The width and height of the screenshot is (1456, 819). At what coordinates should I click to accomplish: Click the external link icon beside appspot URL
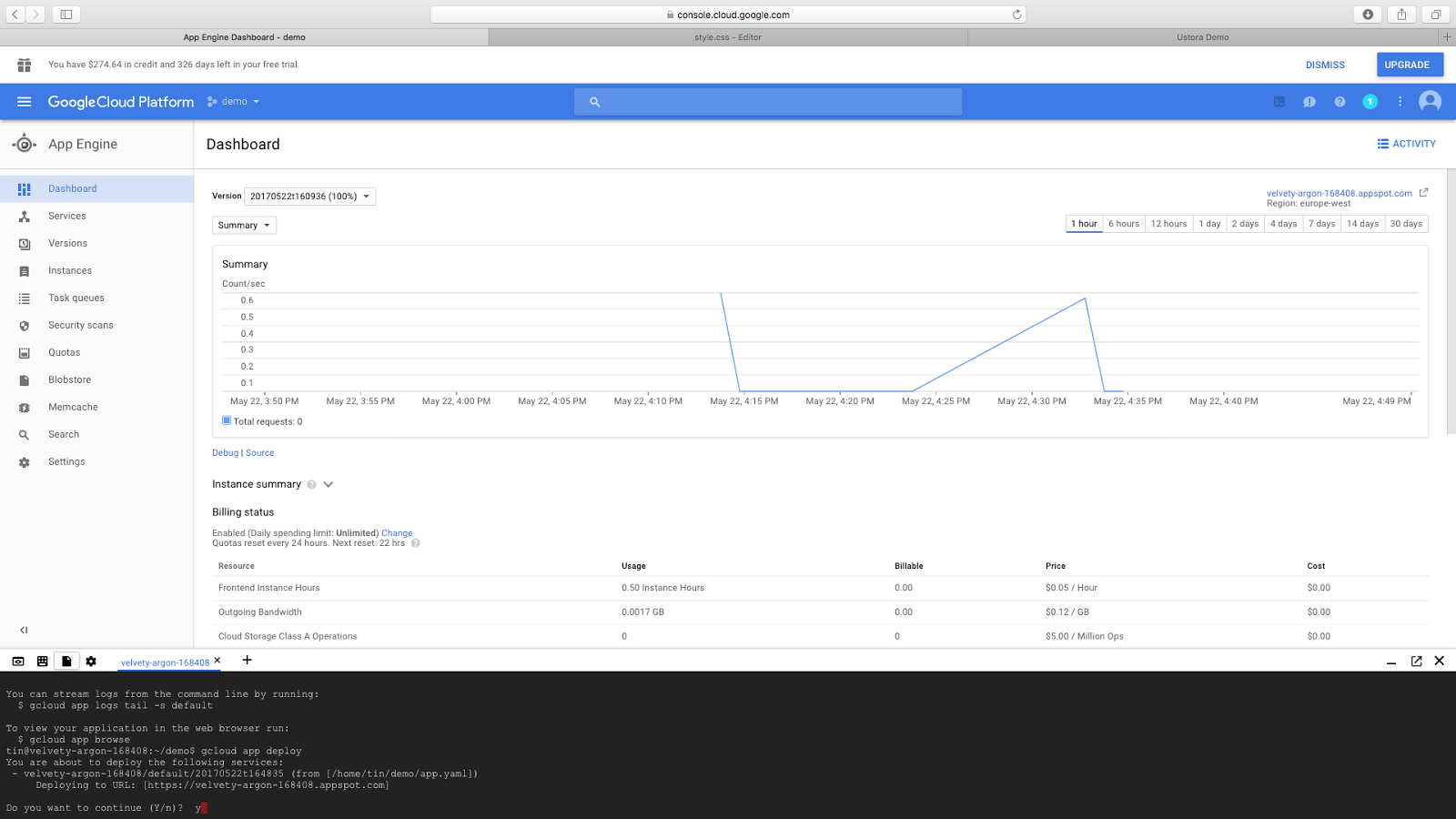(1424, 193)
